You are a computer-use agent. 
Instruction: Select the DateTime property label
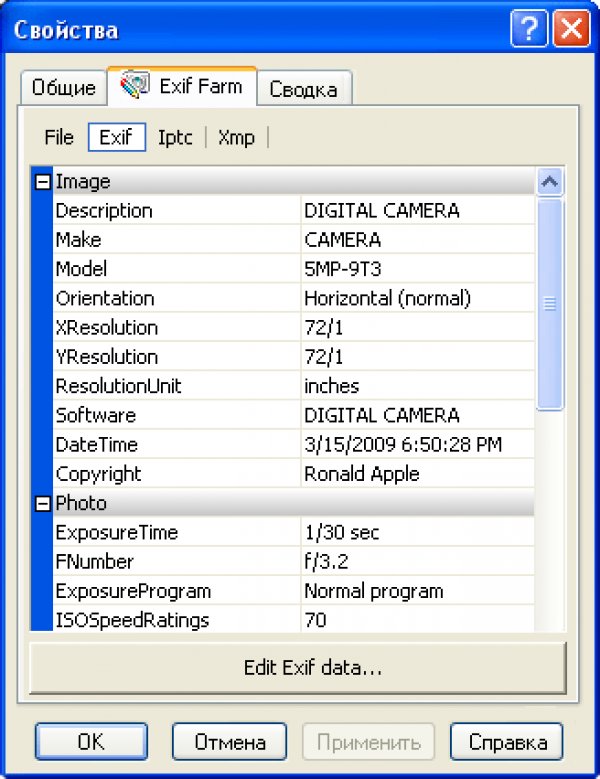click(x=97, y=445)
